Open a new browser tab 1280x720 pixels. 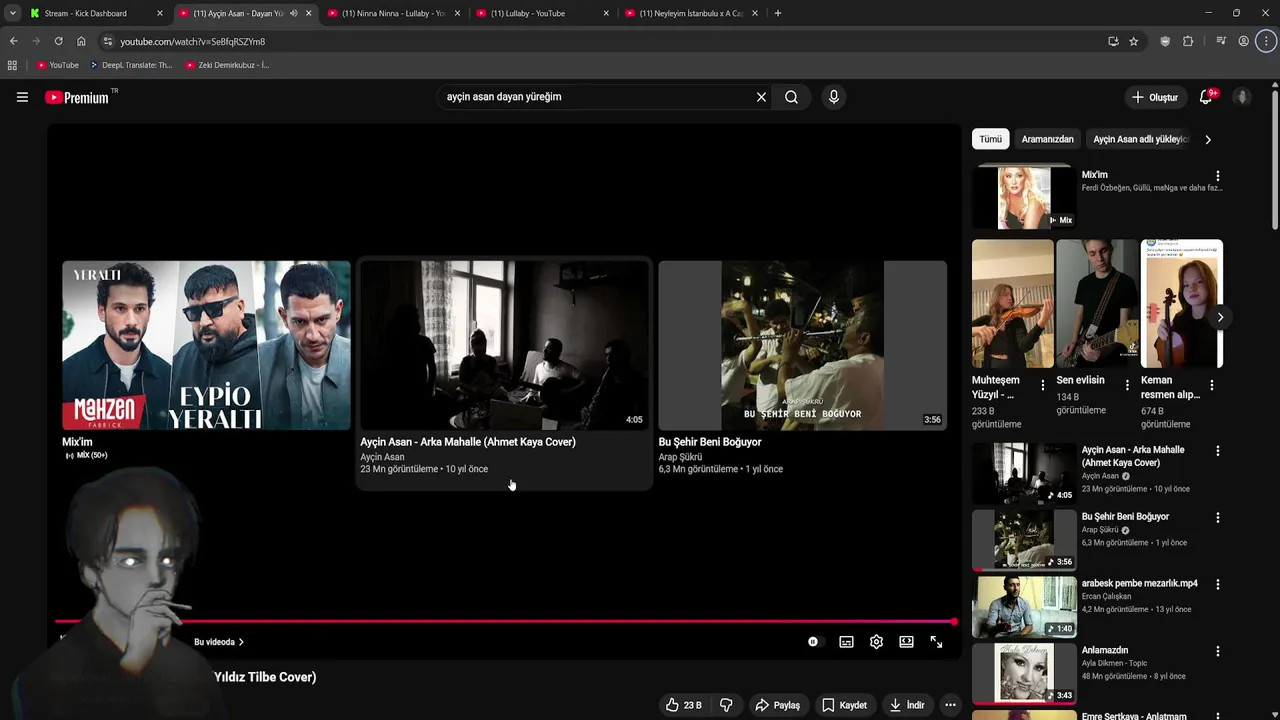[x=778, y=13]
